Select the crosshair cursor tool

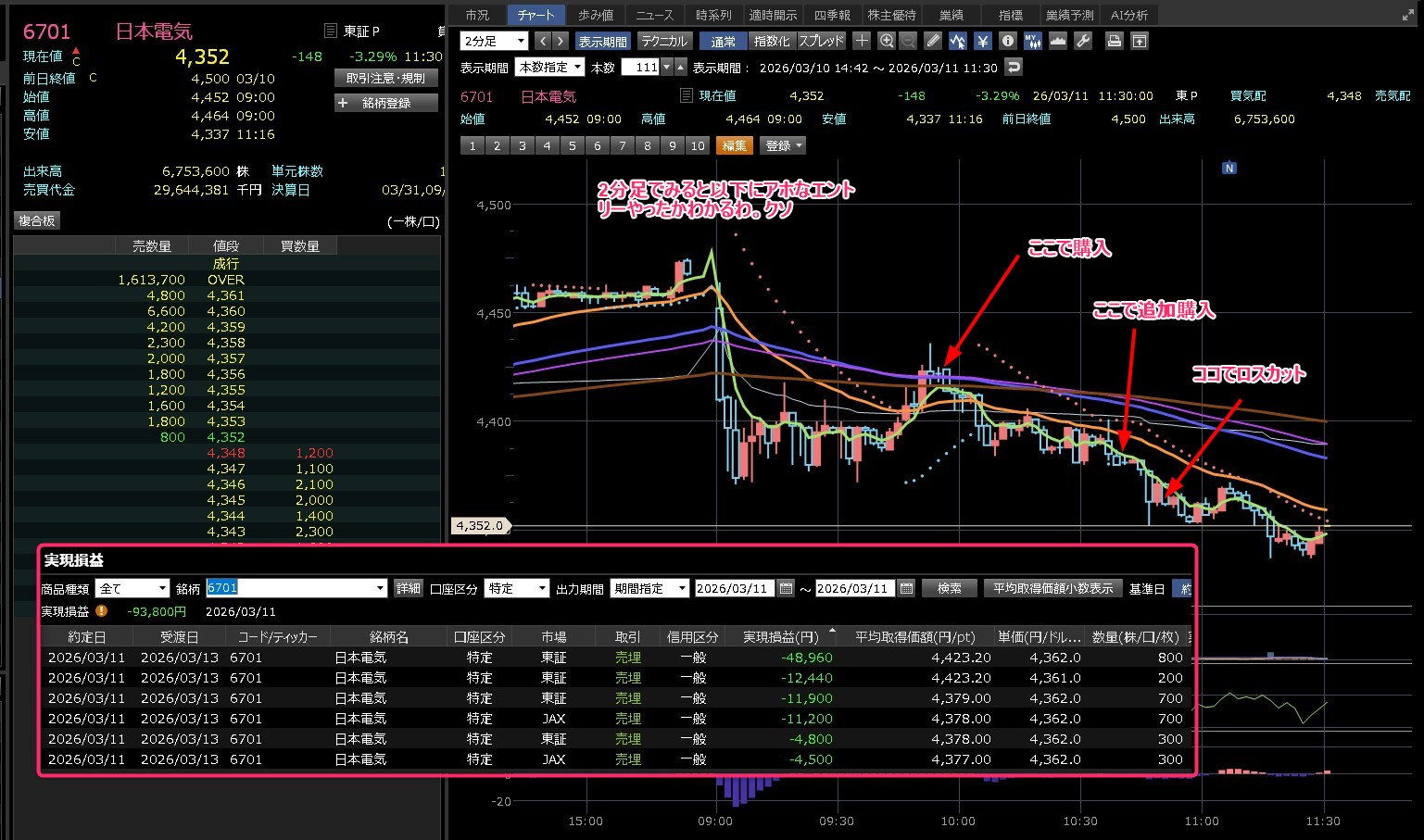tap(862, 41)
